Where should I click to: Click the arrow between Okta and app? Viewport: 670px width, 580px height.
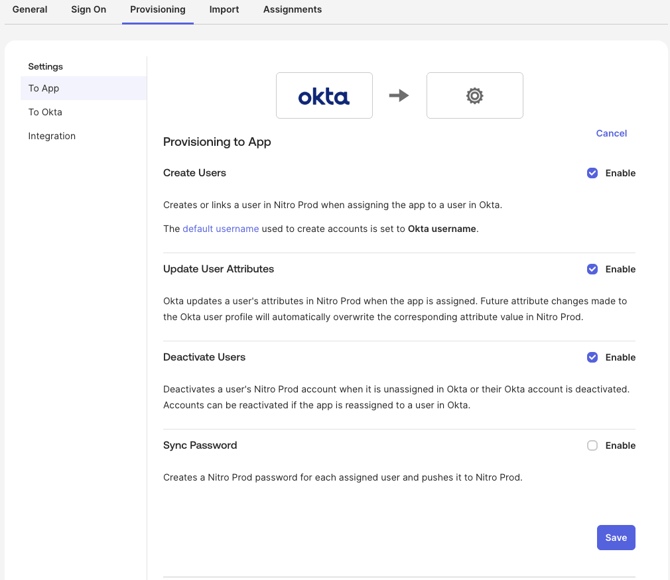pos(399,95)
